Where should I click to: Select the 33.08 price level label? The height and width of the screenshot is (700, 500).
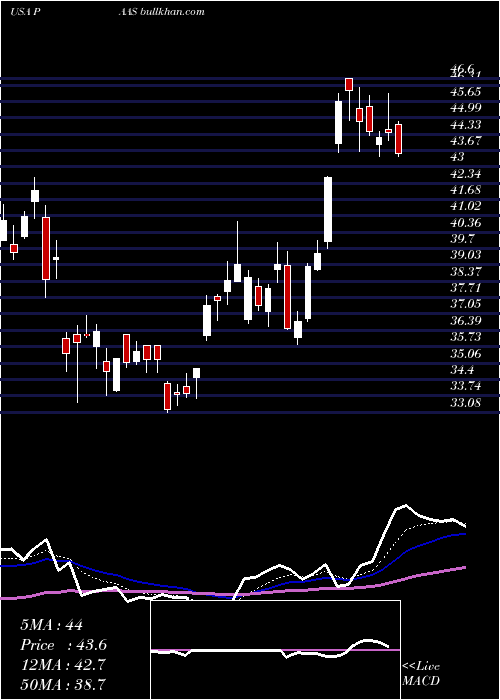tap(466, 403)
